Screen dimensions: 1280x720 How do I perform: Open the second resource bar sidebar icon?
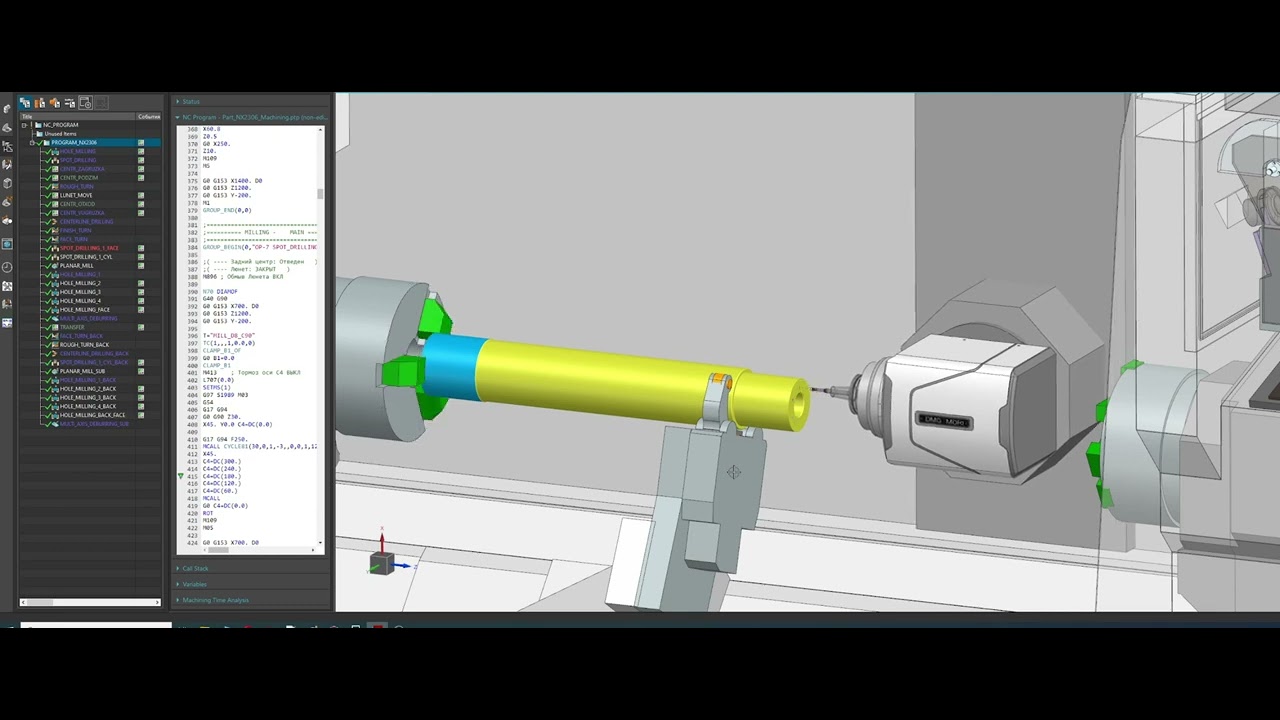click(7, 127)
